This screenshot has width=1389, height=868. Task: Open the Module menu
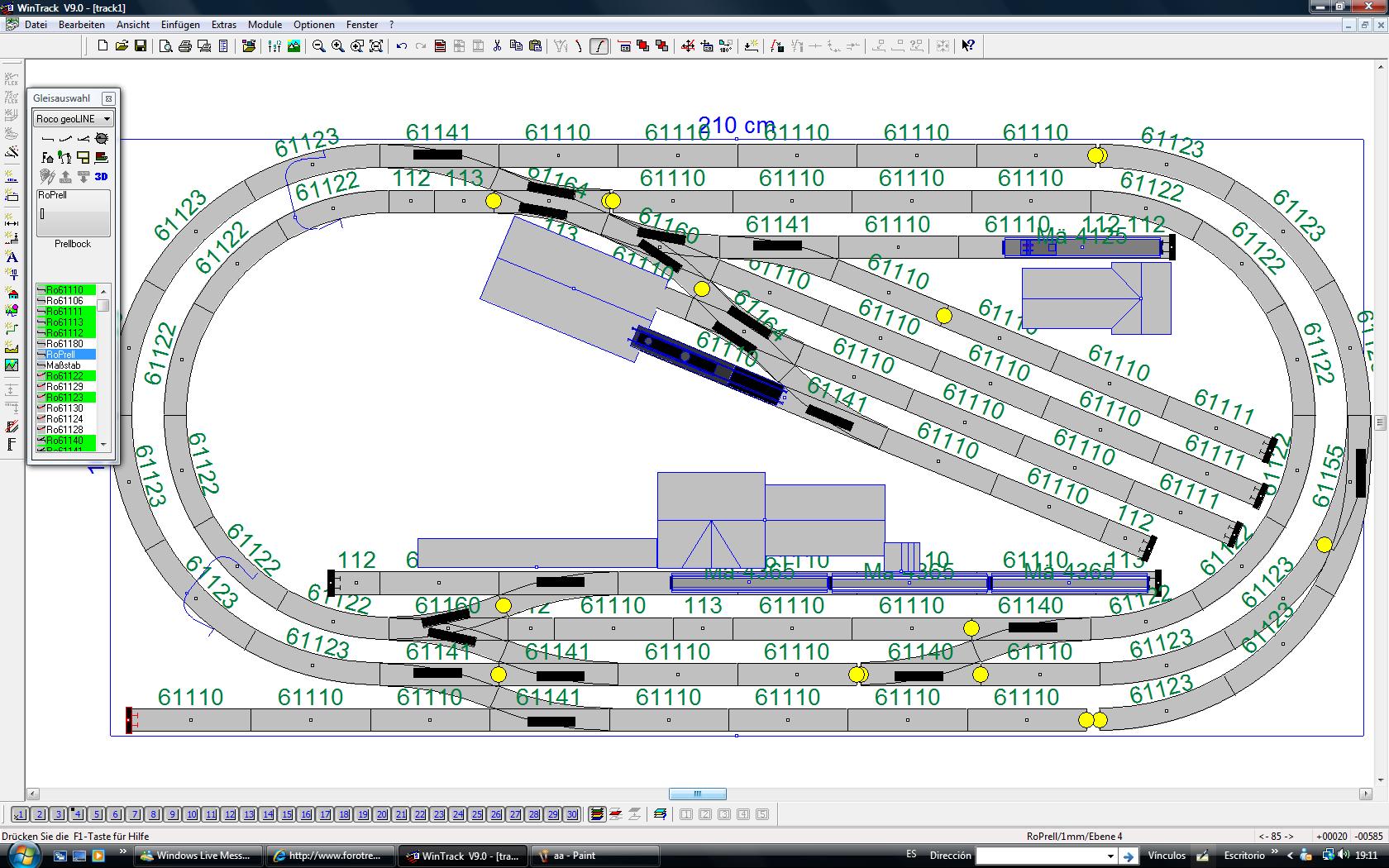265,25
